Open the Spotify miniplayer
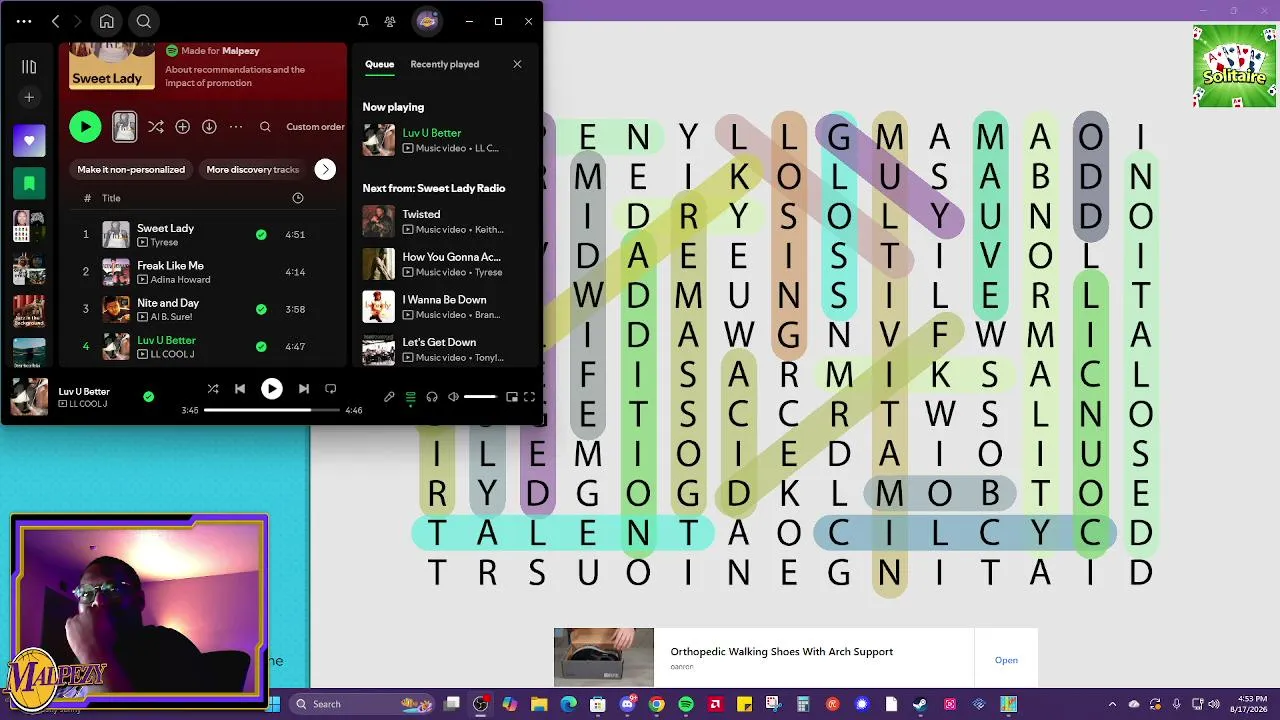The width and height of the screenshot is (1280, 720). point(512,397)
